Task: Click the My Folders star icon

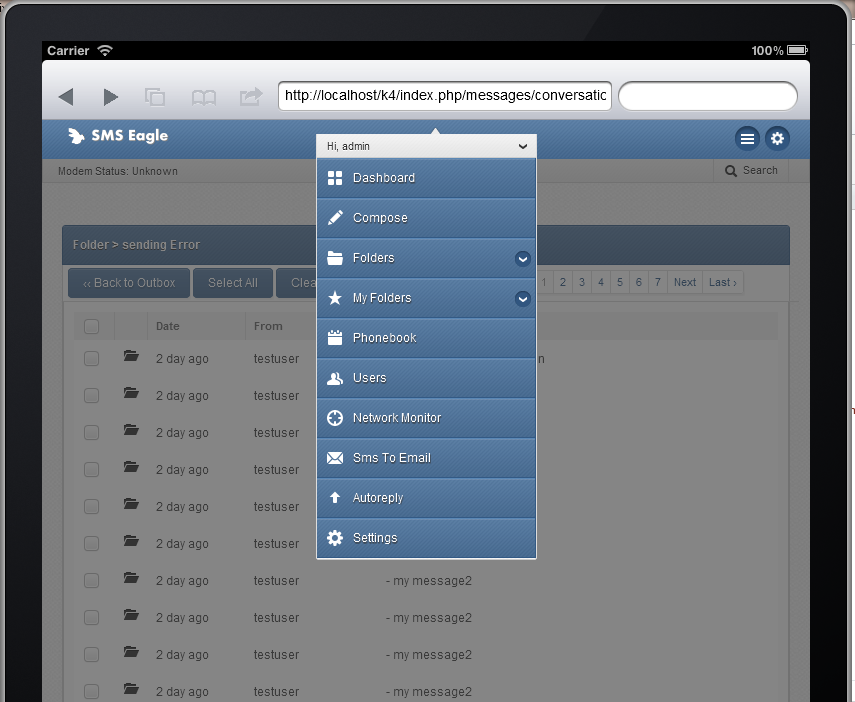Action: point(335,298)
